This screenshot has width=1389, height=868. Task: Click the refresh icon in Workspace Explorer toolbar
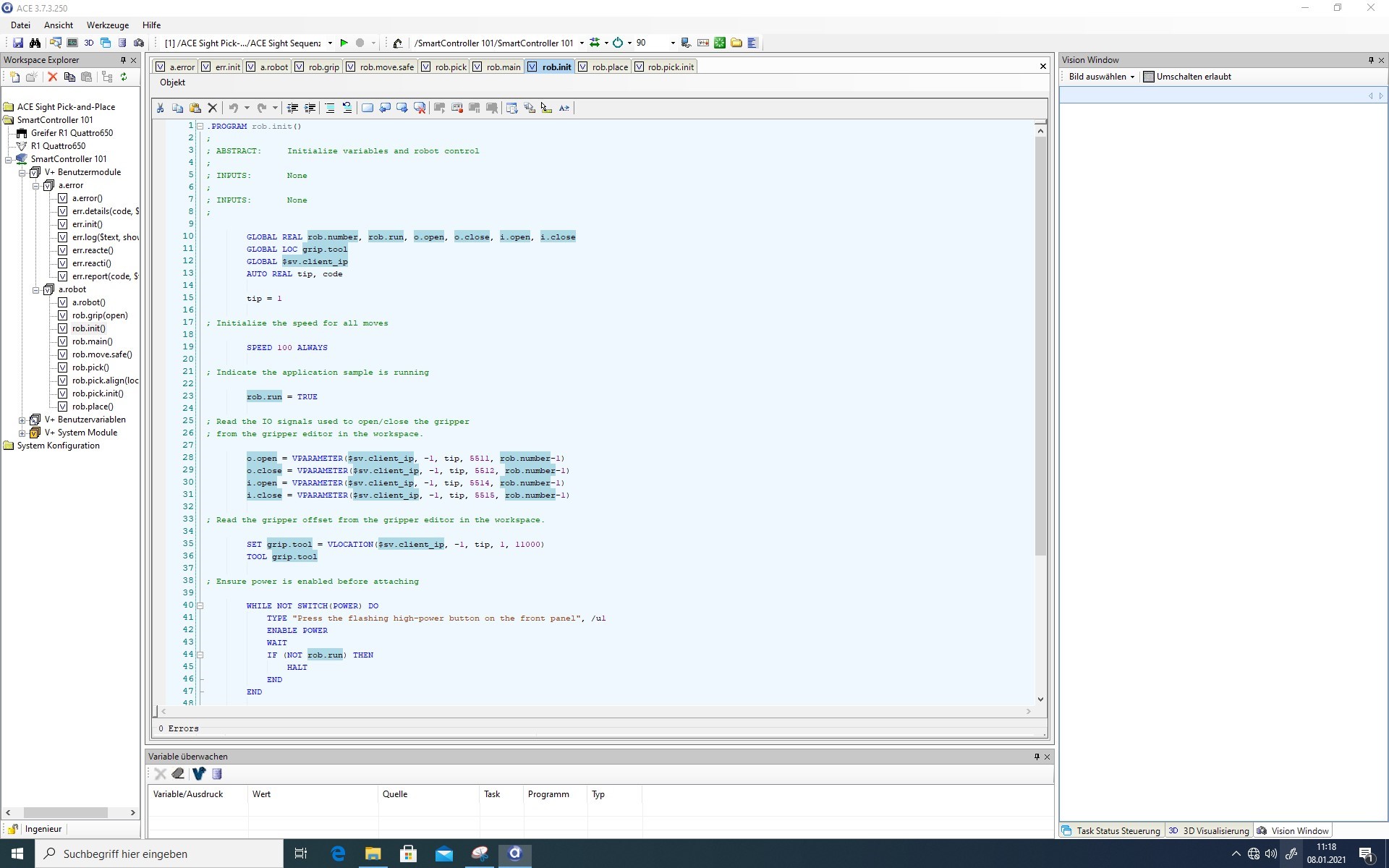[x=124, y=77]
